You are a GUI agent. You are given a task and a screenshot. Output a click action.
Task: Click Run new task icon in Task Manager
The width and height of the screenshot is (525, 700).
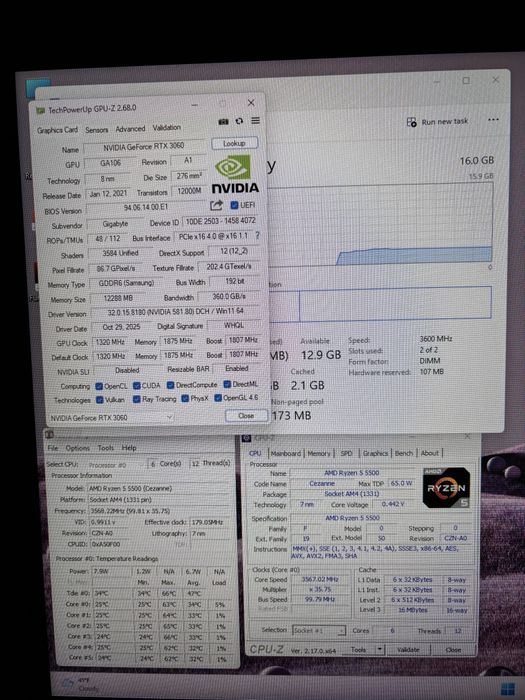[x=412, y=122]
